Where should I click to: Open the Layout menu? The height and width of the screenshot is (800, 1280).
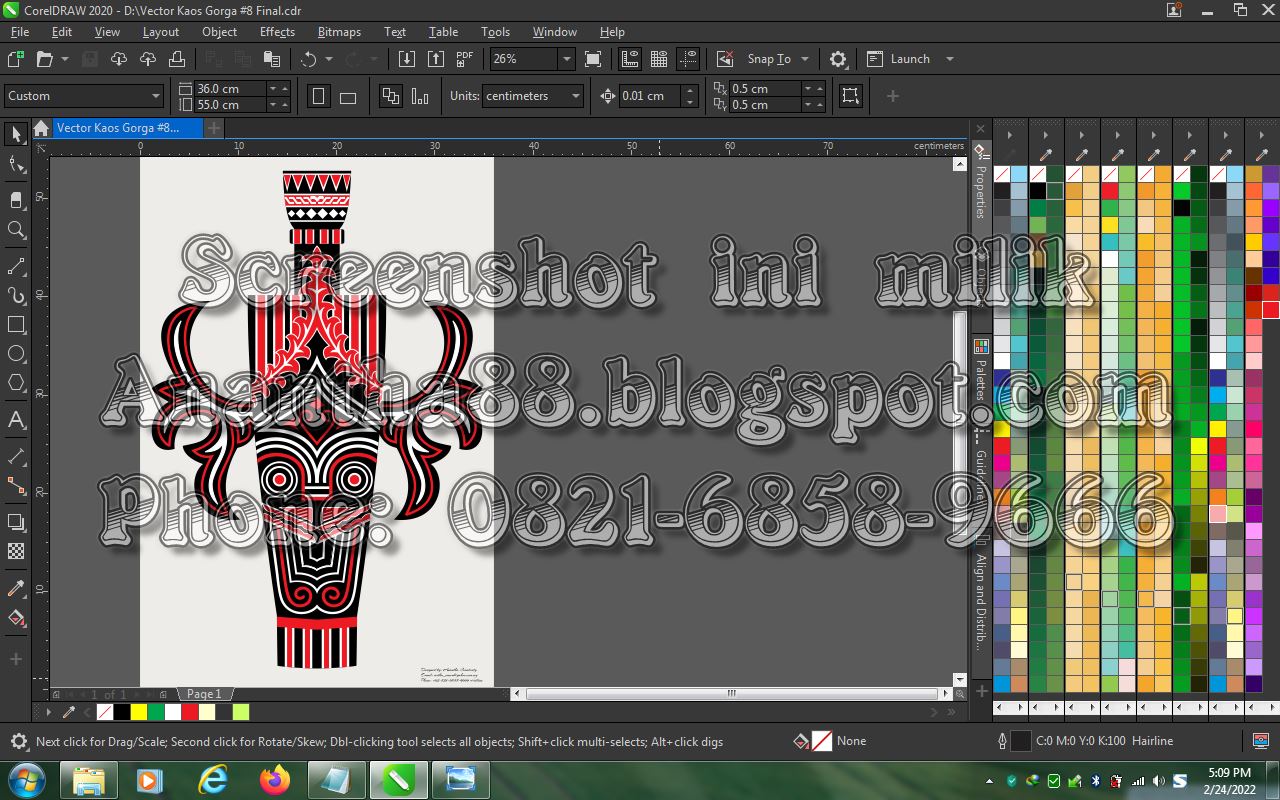click(160, 32)
